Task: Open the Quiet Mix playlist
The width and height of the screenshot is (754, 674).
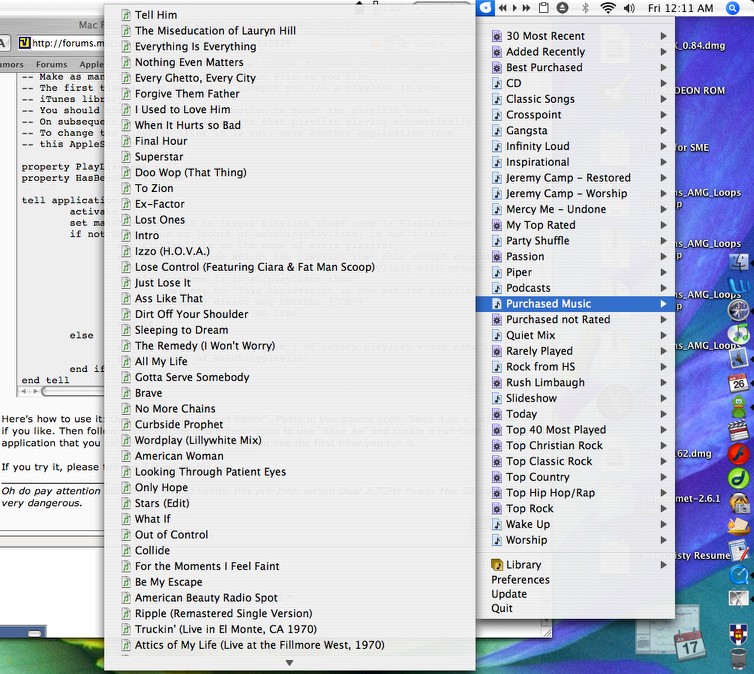Action: pyautogui.click(x=576, y=336)
